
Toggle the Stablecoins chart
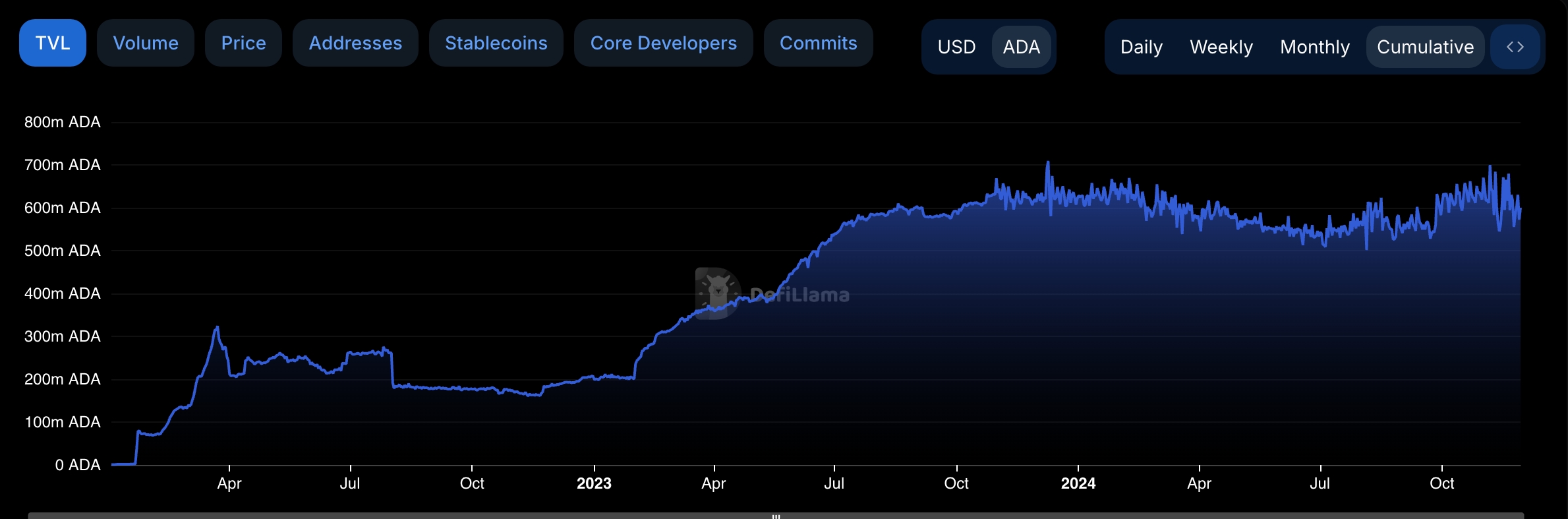[496, 43]
